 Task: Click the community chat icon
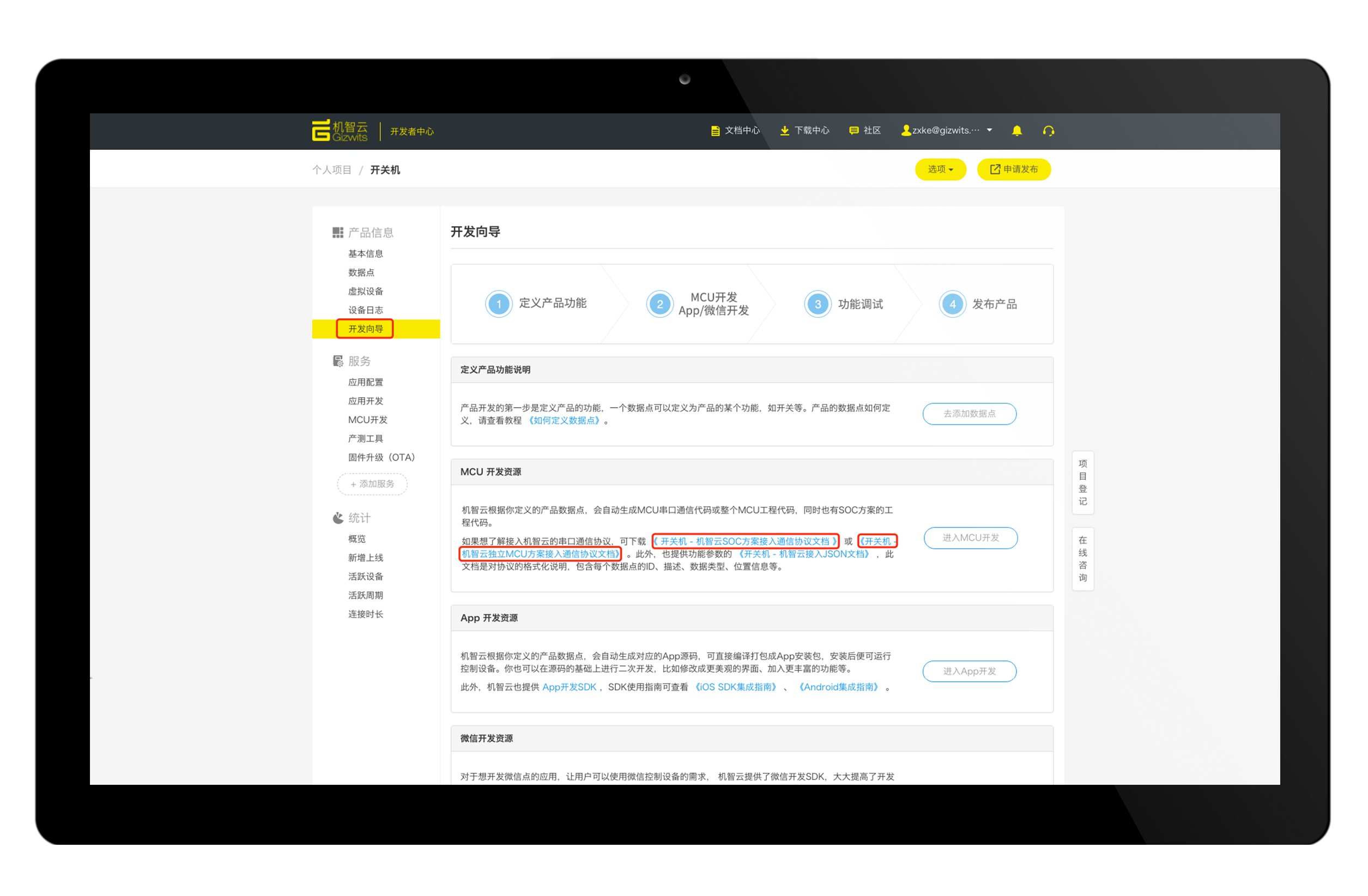point(854,131)
